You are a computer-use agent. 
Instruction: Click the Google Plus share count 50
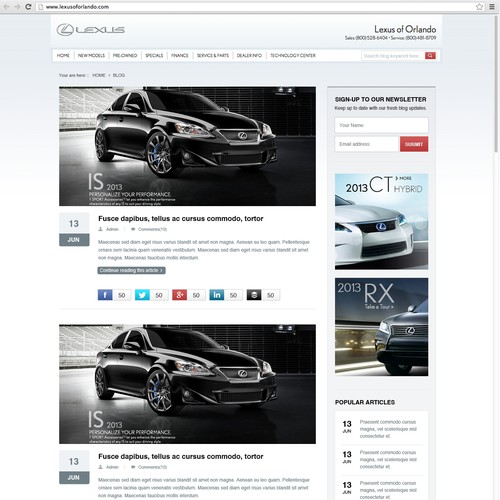pyautogui.click(x=196, y=295)
